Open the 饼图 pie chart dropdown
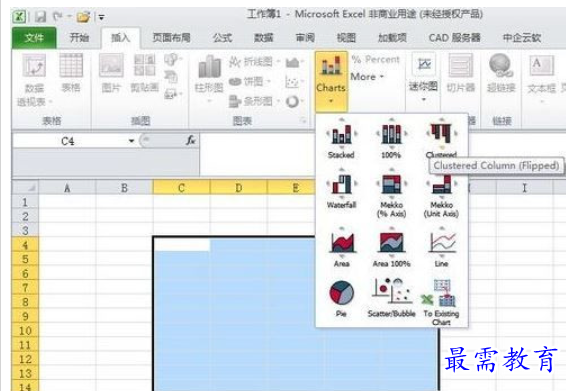The height and width of the screenshot is (391, 566). coord(249,82)
